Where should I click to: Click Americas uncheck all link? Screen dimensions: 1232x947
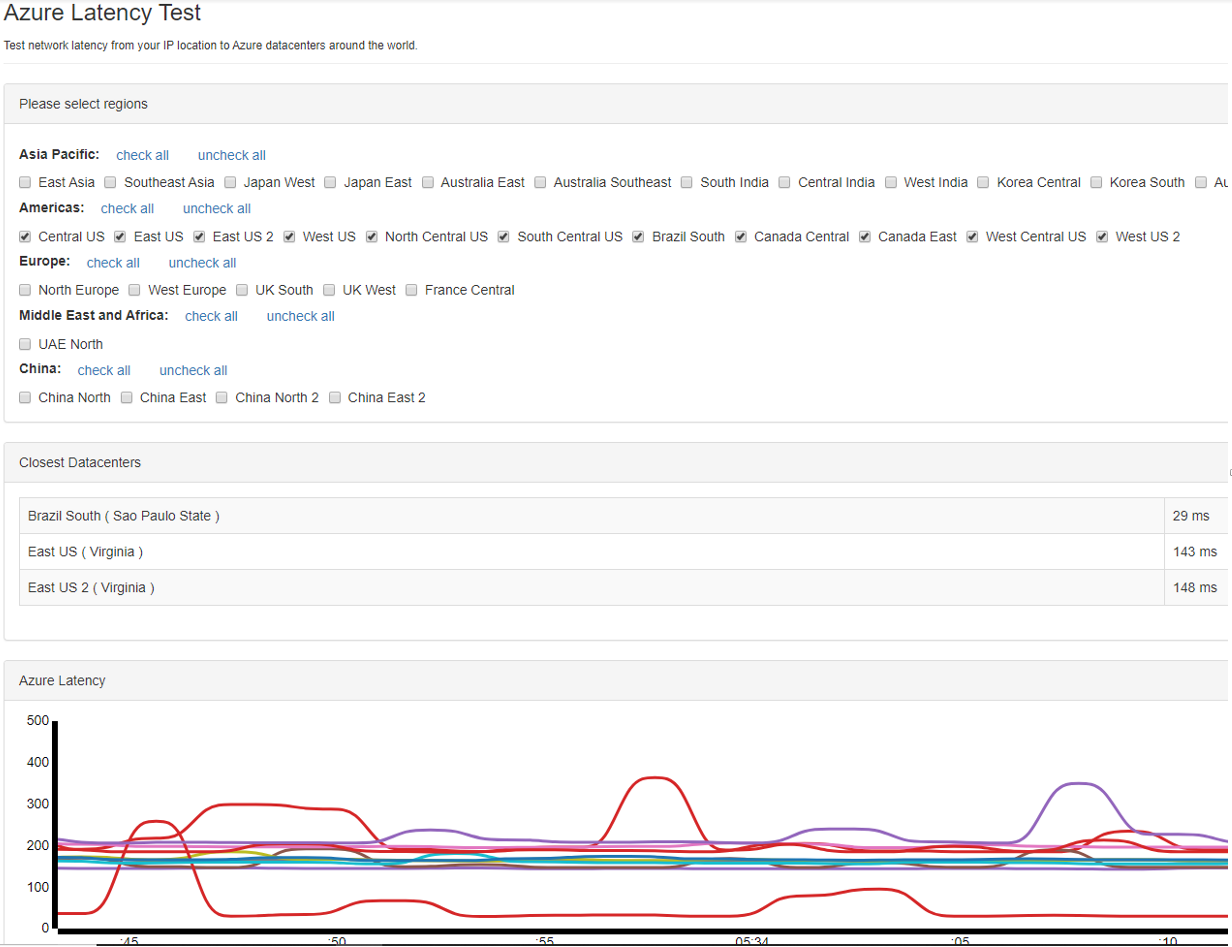[x=217, y=209]
